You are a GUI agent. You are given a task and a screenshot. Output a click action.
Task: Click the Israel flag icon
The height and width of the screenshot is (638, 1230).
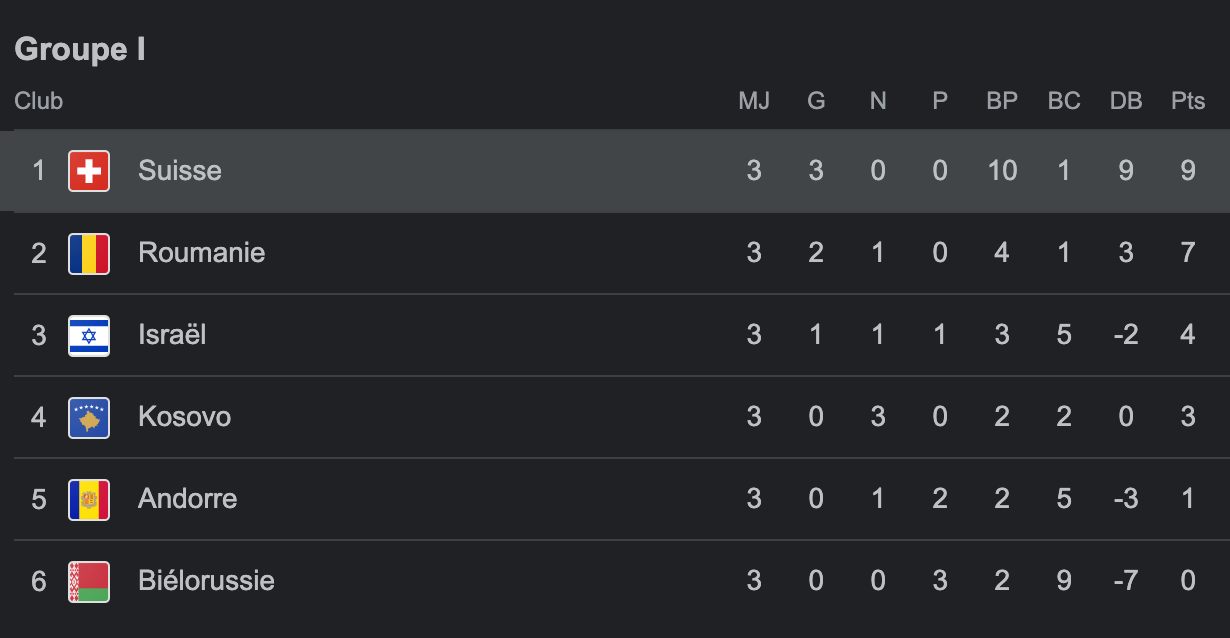point(89,335)
